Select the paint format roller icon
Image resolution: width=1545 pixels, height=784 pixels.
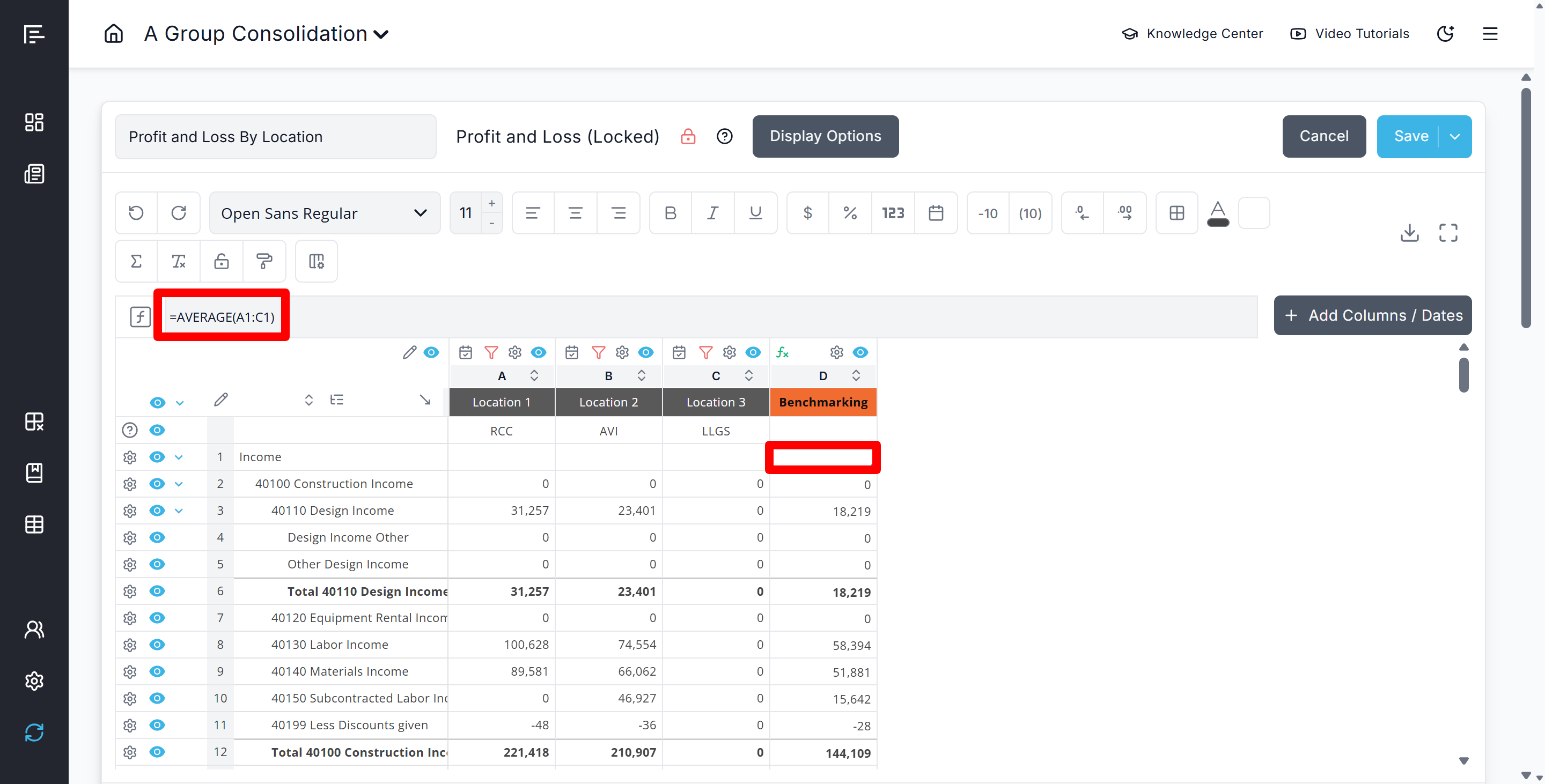tap(264, 261)
